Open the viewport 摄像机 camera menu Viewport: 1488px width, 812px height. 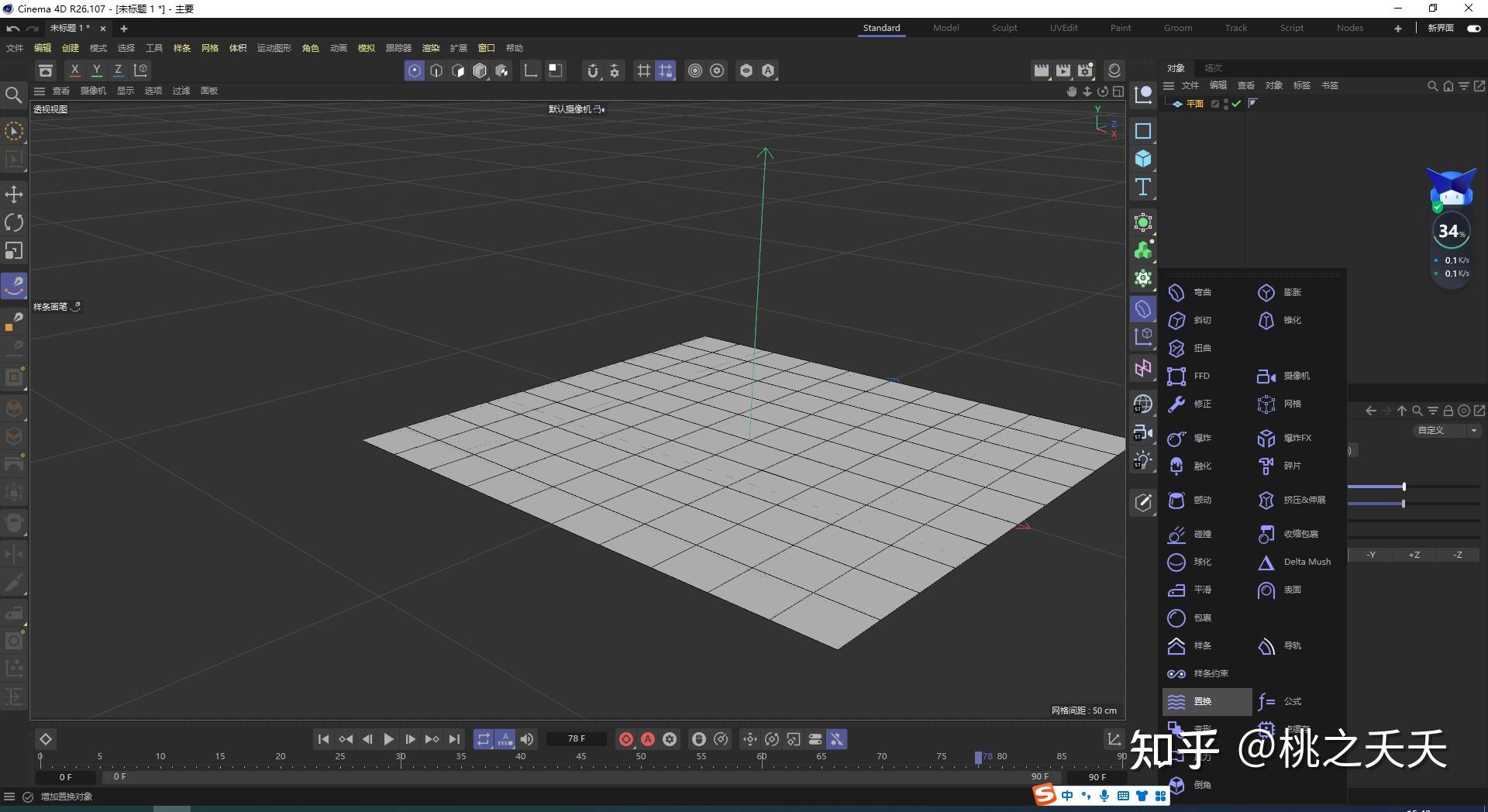coord(92,90)
